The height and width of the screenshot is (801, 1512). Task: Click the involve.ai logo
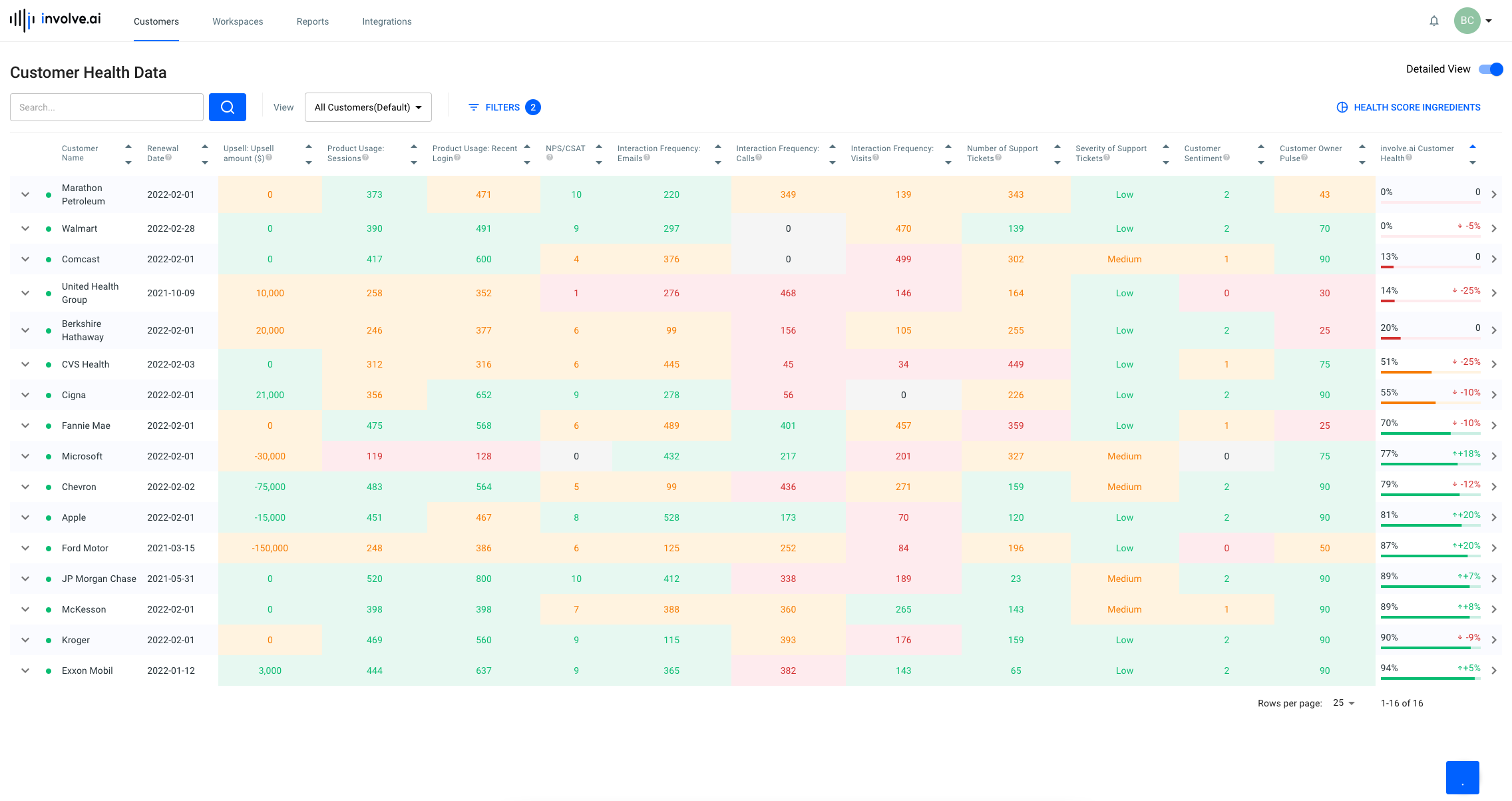pos(55,20)
